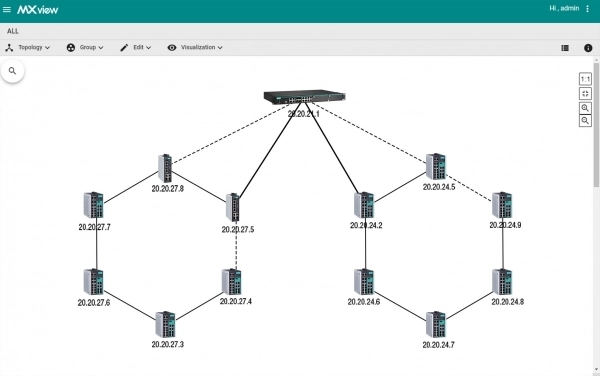
Task: Reset the view with the 1:1 icon
Action: (x=585, y=79)
